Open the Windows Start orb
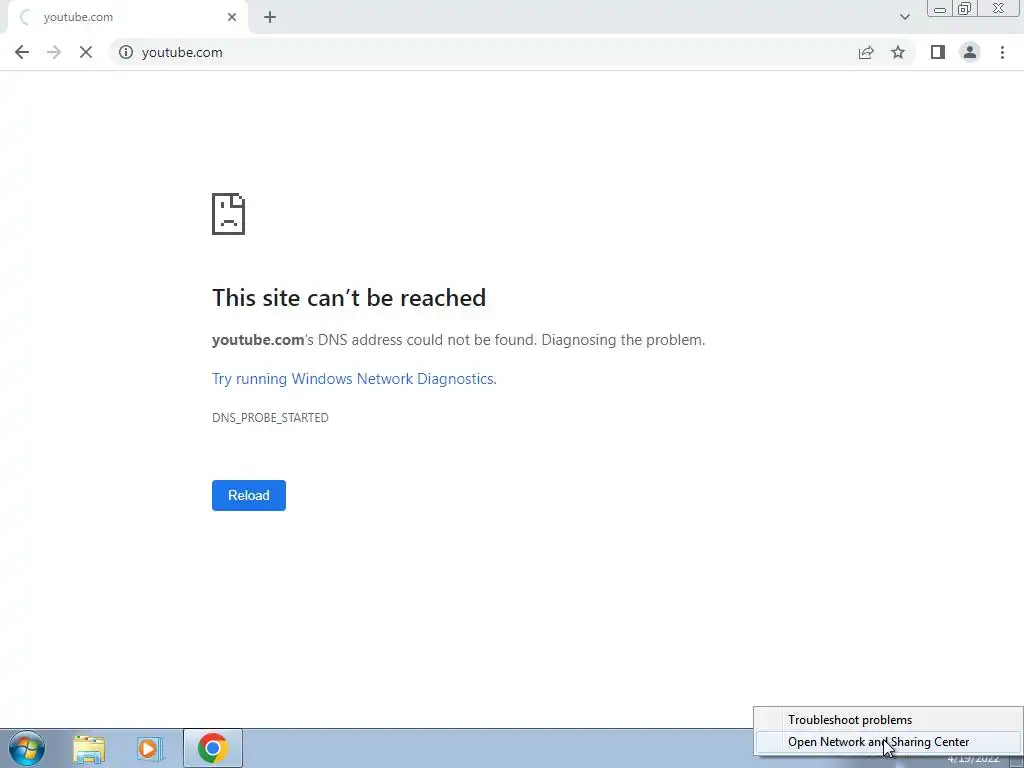The image size is (1024, 768). point(27,748)
